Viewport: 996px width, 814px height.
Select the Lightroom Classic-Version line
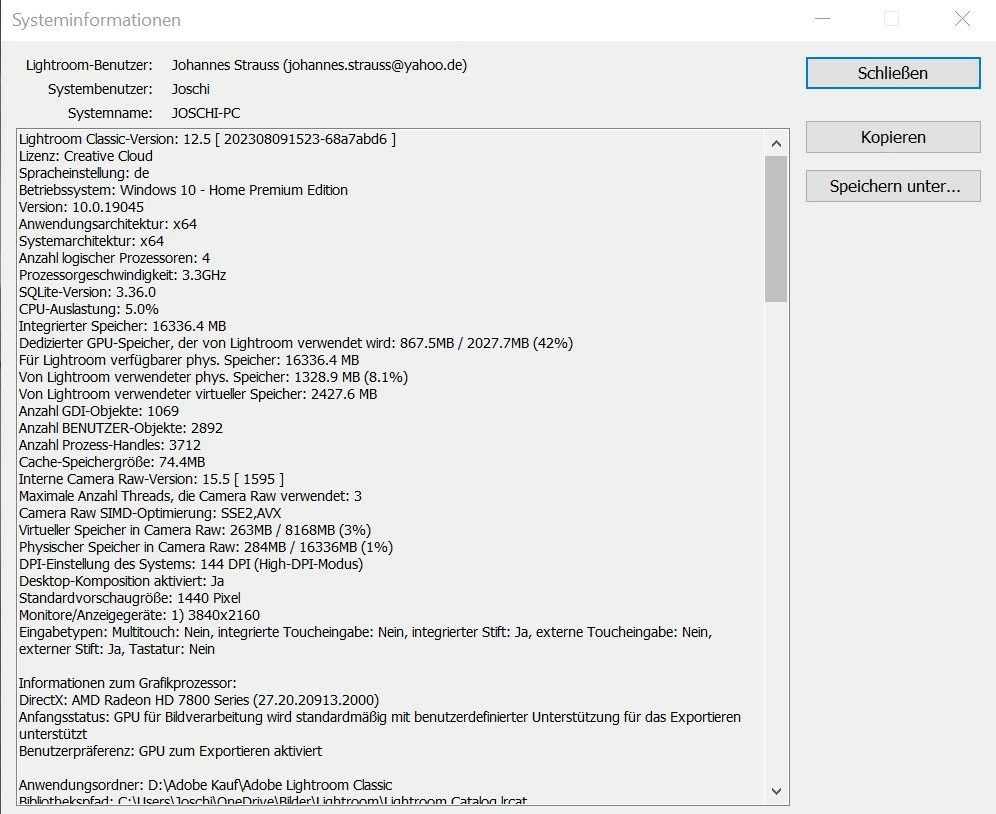point(207,139)
